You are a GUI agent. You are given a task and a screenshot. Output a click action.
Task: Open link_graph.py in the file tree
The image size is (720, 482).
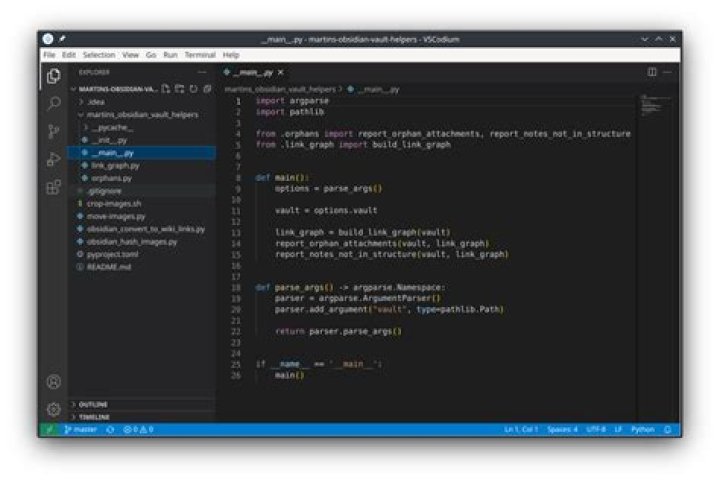(142, 165)
